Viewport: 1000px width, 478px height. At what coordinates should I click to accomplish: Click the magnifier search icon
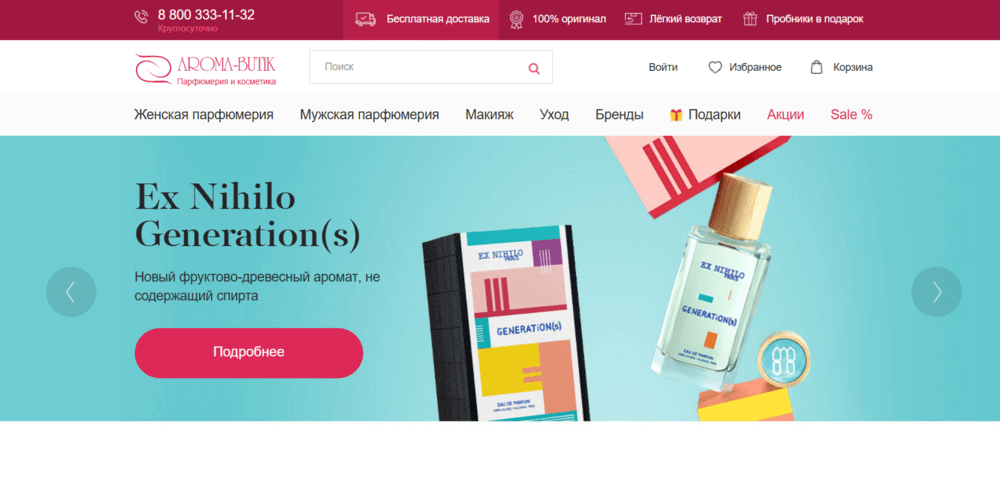(534, 68)
